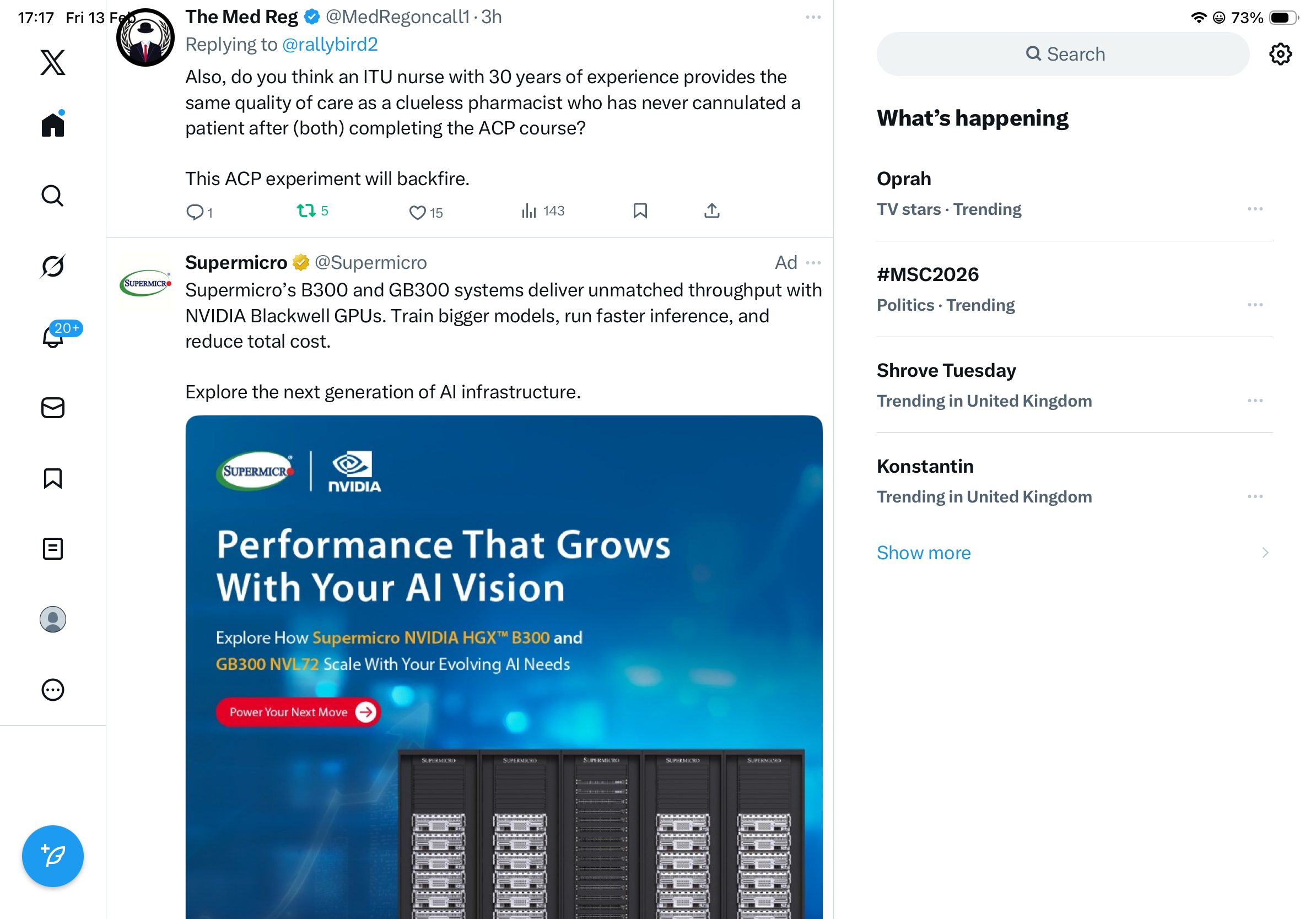Screen dimensions: 1316x919
Task: Open more menu on Supermicro ad
Action: (813, 263)
